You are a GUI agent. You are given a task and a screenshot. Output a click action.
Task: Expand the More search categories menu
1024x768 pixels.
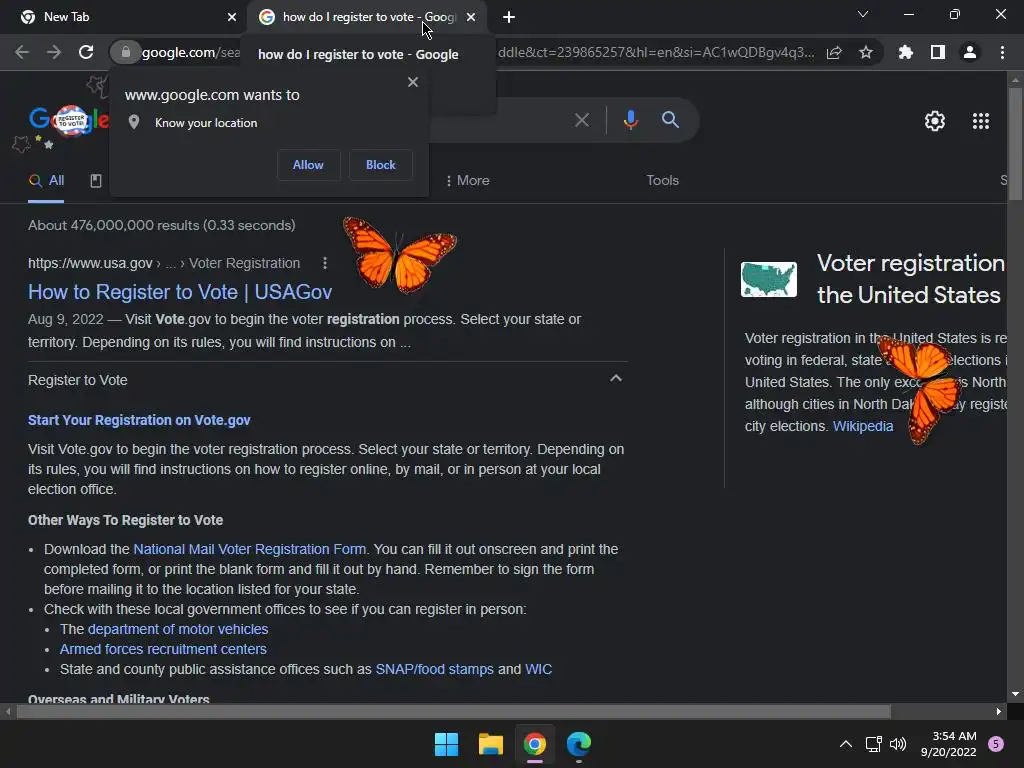(467, 181)
